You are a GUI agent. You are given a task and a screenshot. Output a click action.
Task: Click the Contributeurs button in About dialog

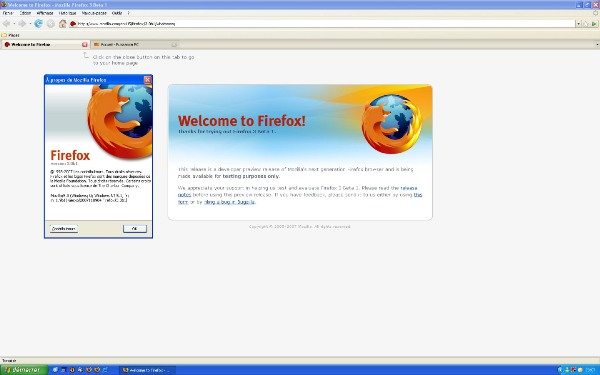pyautogui.click(x=64, y=229)
